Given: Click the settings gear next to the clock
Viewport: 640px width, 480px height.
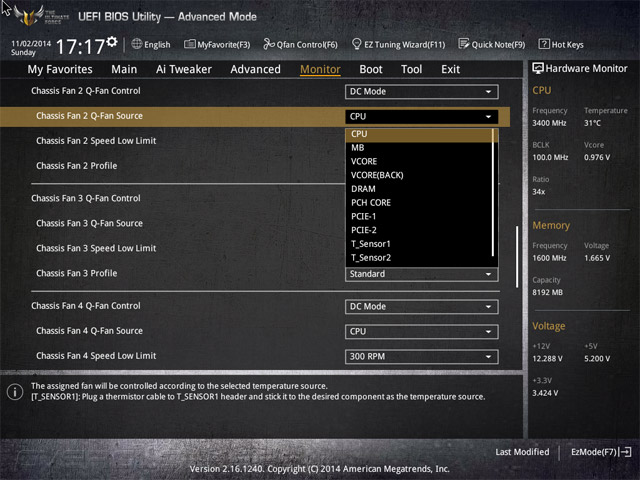Looking at the screenshot, I should coord(112,42).
